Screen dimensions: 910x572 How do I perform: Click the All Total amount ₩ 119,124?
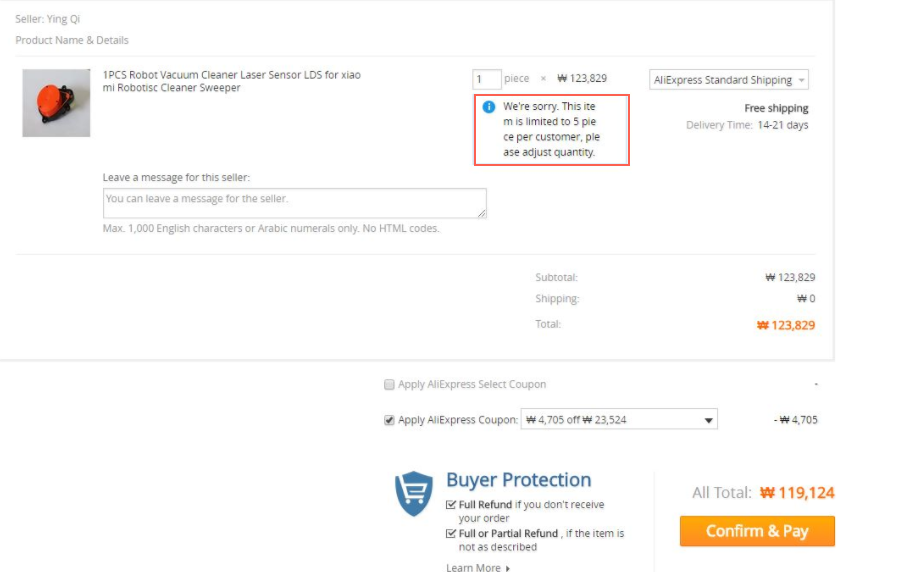click(796, 493)
